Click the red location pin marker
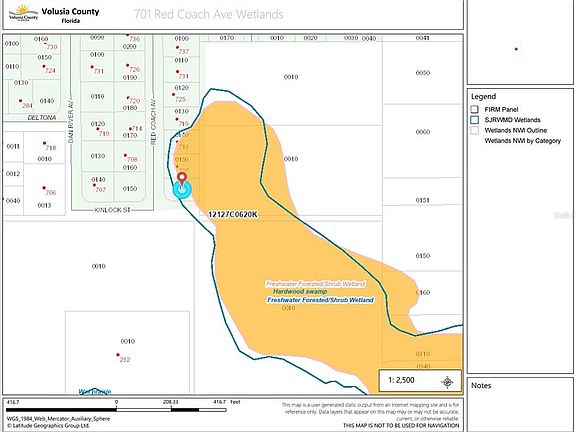This screenshot has width=576, height=432. [182, 179]
